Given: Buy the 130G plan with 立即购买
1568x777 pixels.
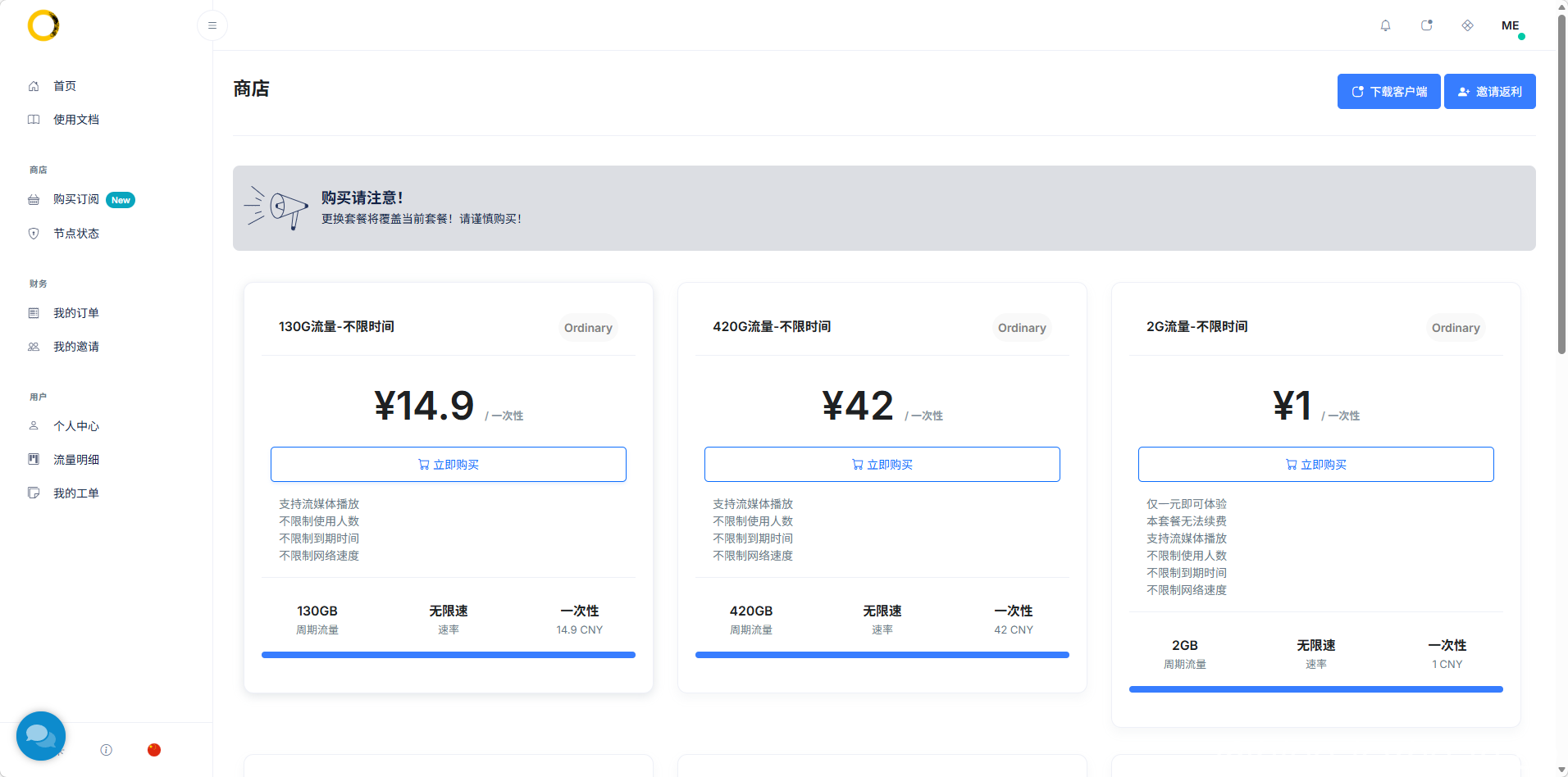Looking at the screenshot, I should coord(449,465).
